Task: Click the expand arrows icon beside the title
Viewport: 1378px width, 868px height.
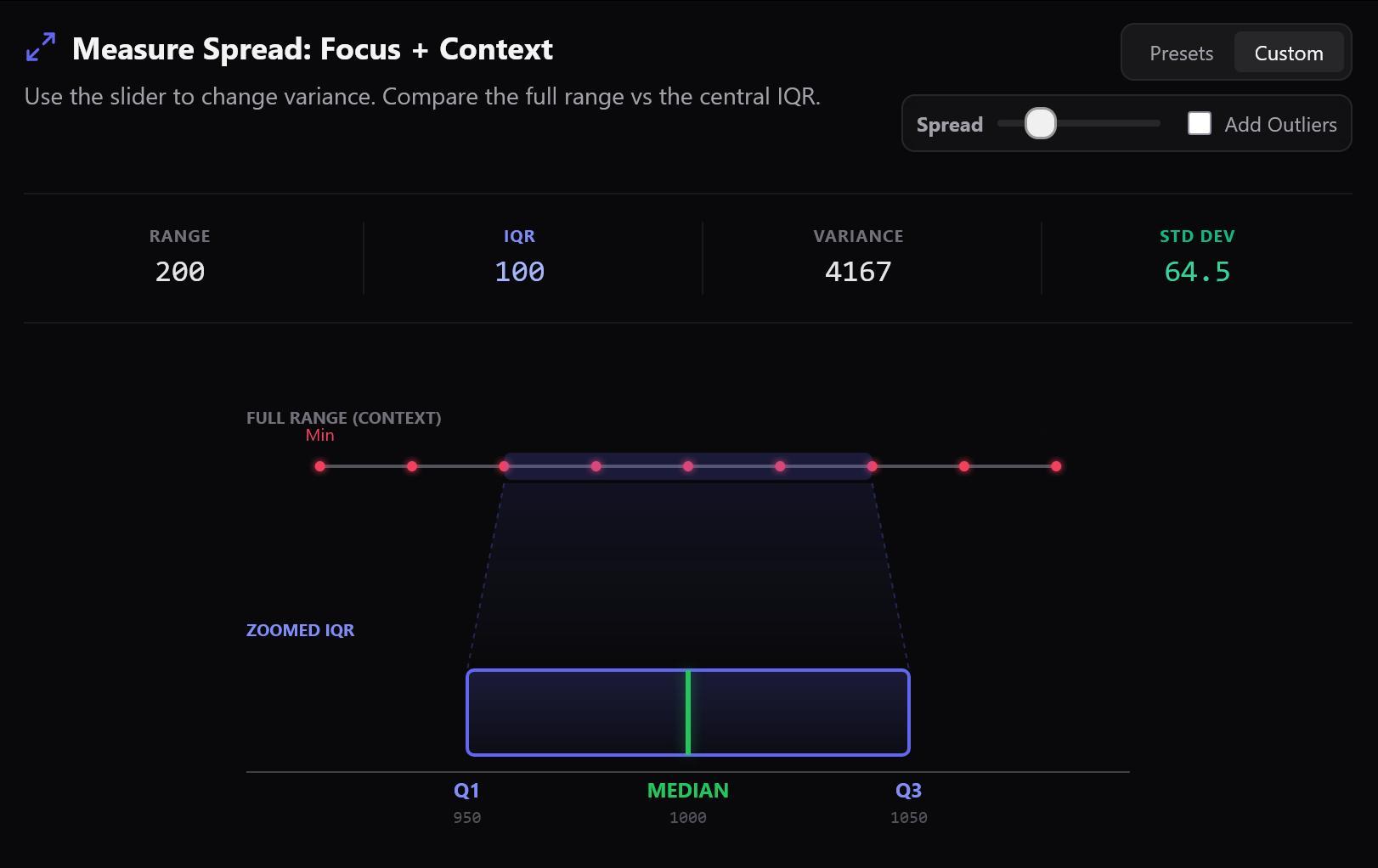Action: pos(41,48)
